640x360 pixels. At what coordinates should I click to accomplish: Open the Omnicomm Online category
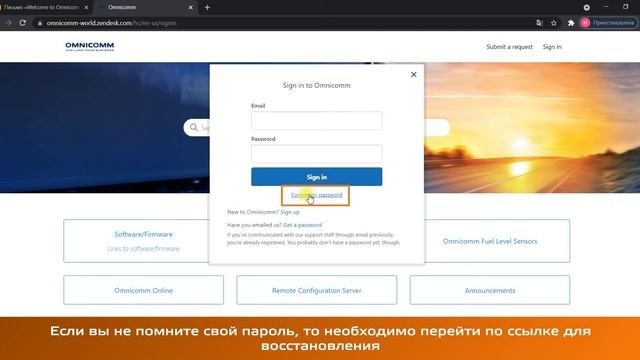tap(143, 290)
